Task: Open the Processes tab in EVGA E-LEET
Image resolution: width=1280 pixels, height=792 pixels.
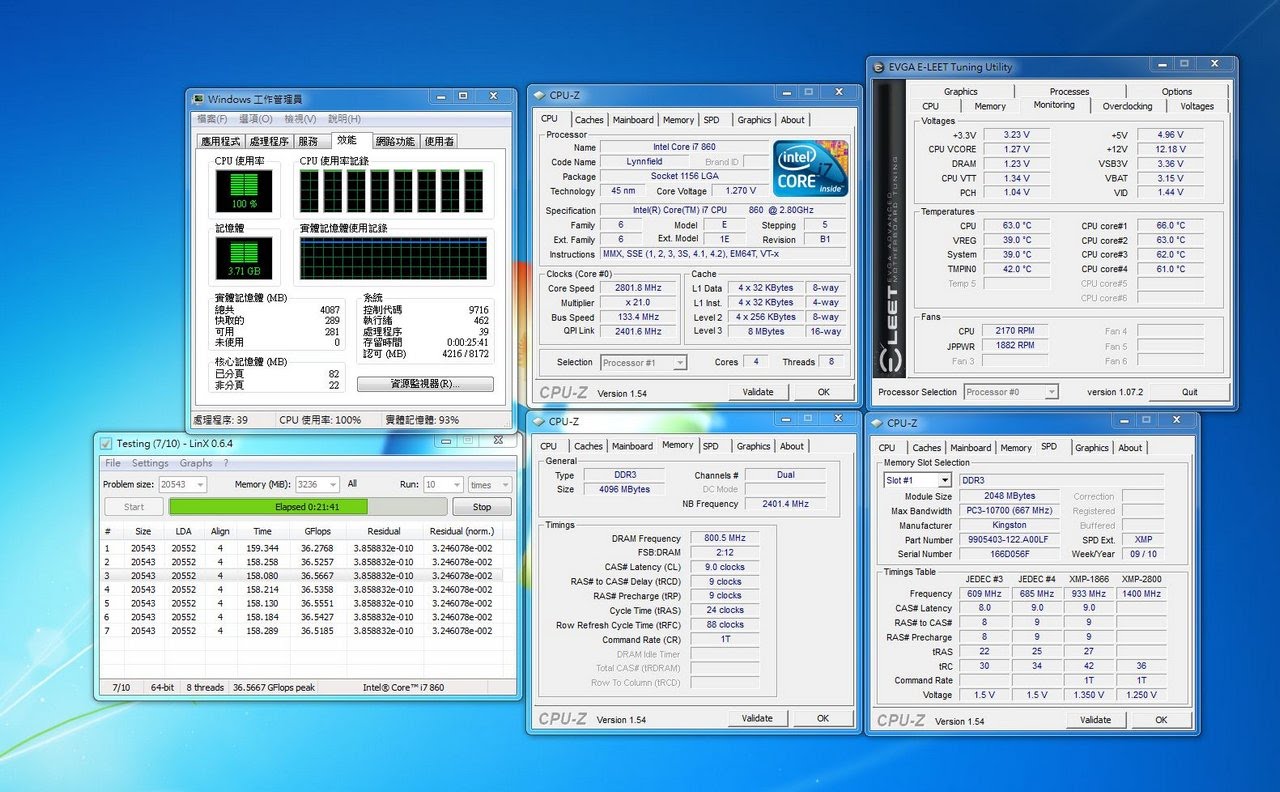Action: point(1069,91)
